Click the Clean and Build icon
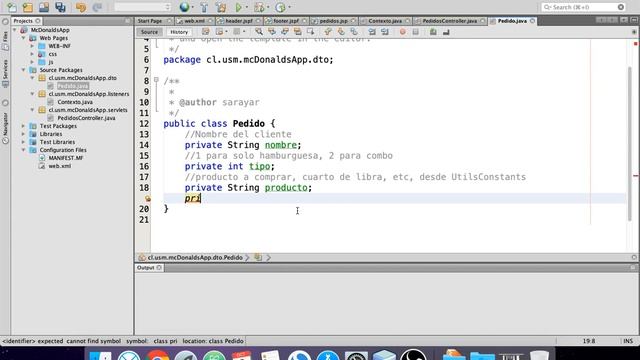Image resolution: width=640 pixels, height=360 pixels. 221,7
